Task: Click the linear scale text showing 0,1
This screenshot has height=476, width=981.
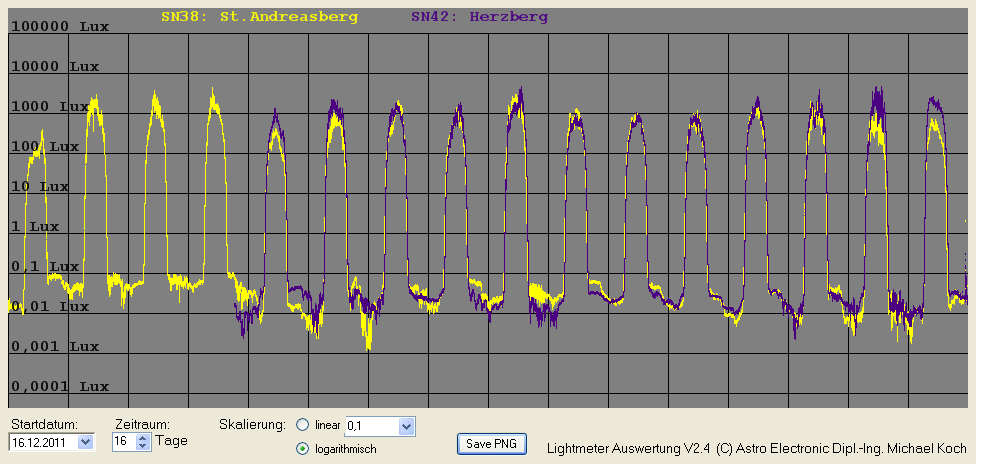Action: (x=368, y=426)
